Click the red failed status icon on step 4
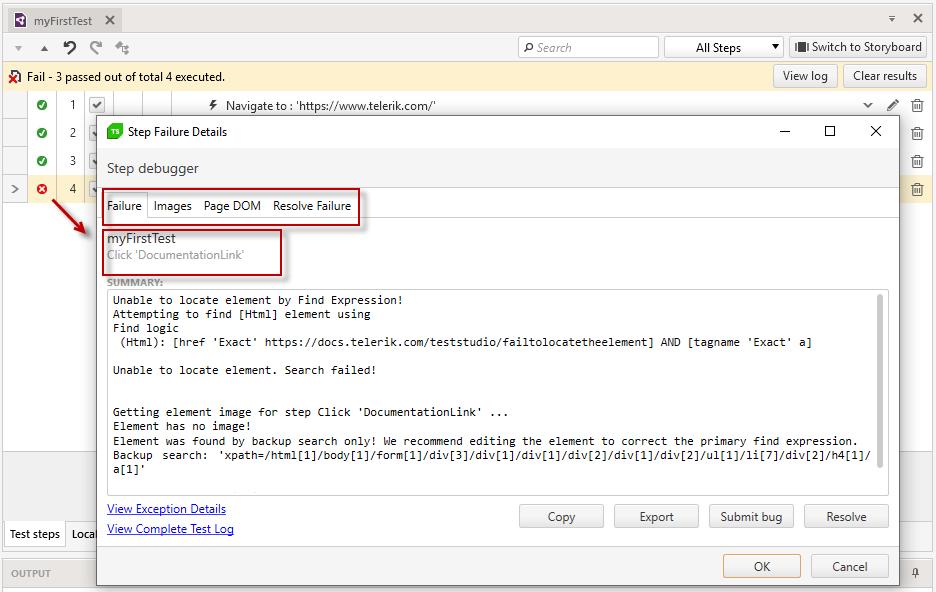 pyautogui.click(x=42, y=189)
